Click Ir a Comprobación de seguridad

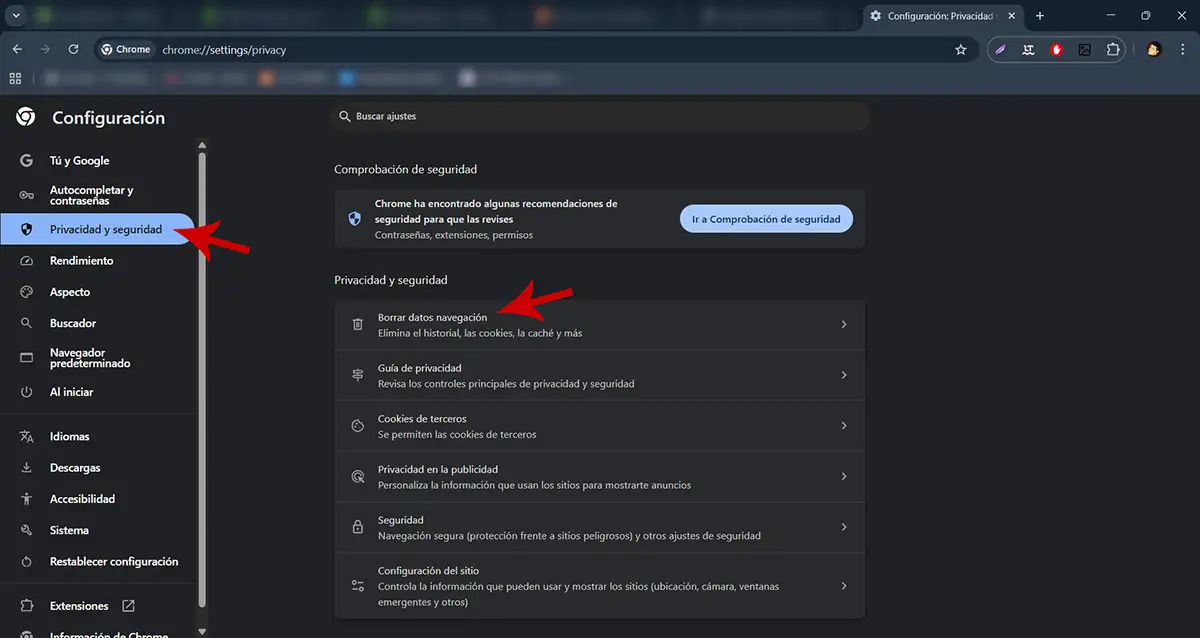click(x=766, y=218)
